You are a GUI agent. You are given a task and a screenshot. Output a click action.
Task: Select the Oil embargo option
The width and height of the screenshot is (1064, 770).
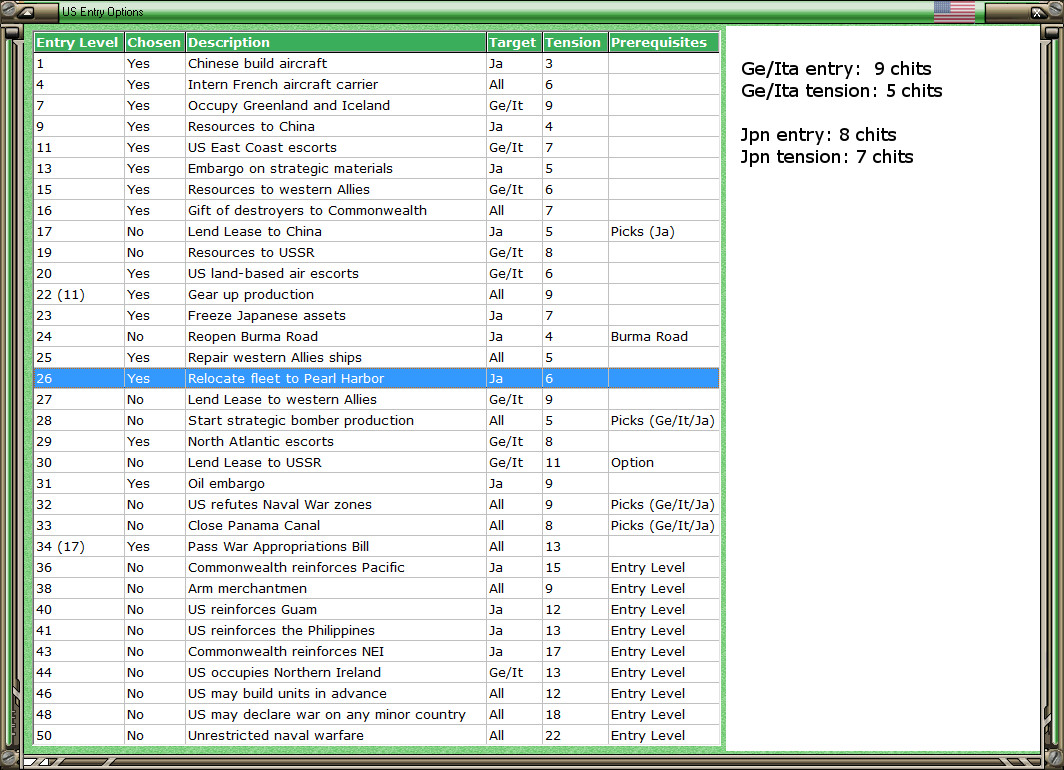pos(377,484)
